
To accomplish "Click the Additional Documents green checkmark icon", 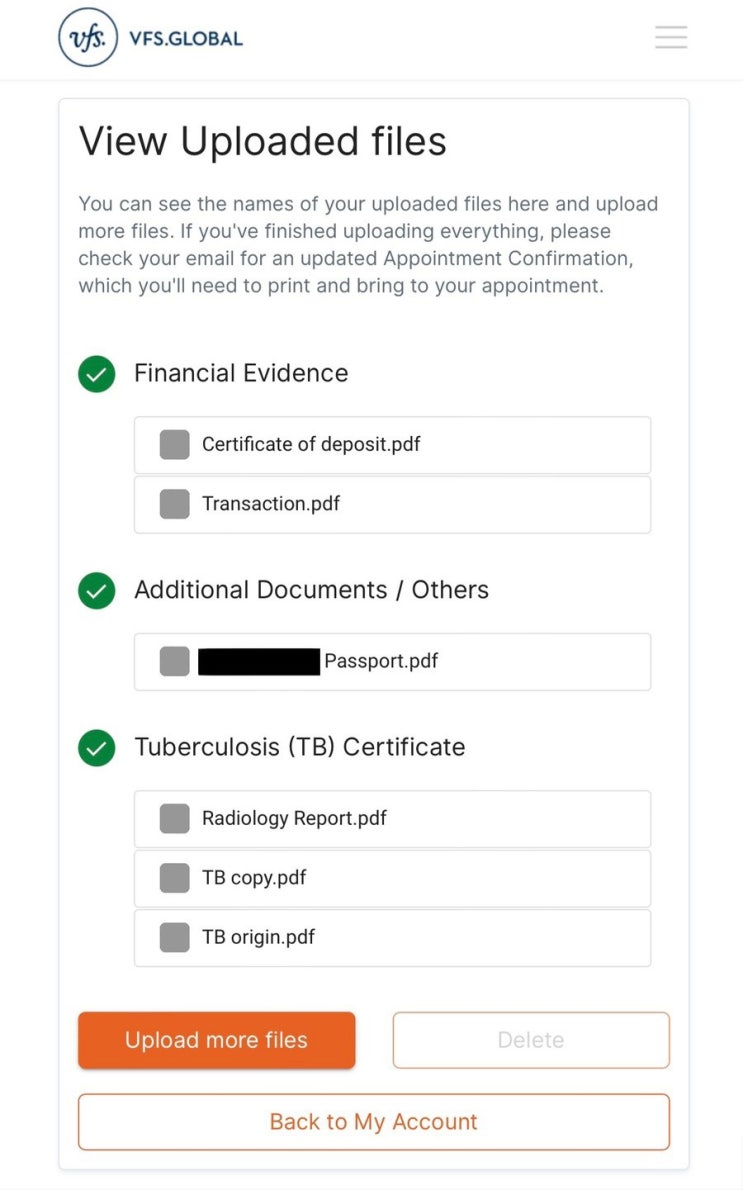I will click(96, 590).
